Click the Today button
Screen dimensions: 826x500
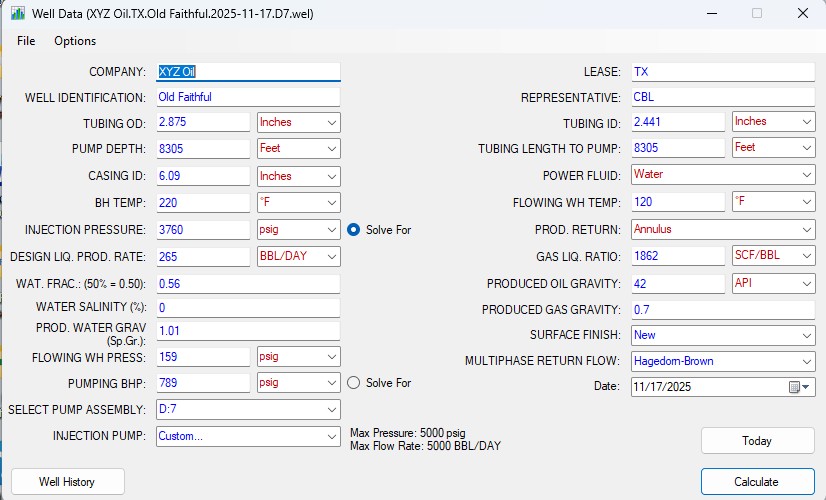[757, 441]
